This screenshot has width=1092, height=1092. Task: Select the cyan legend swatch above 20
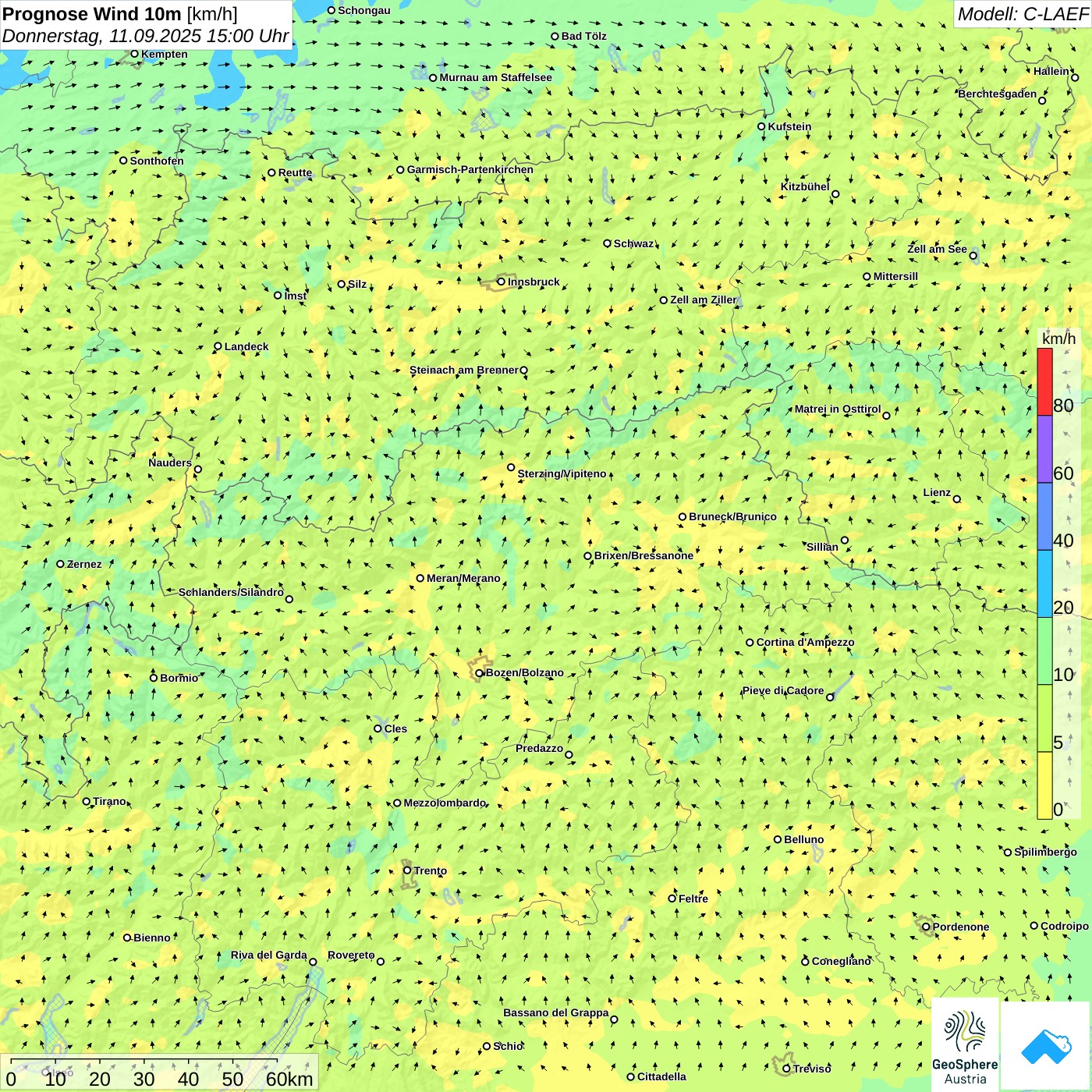click(x=1044, y=584)
